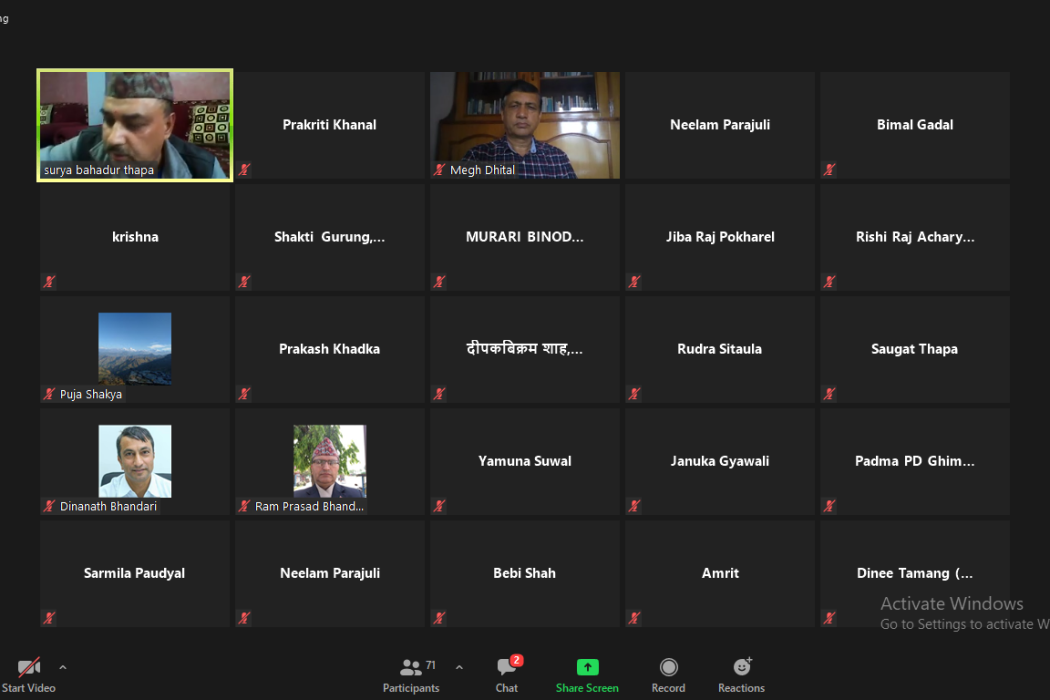
Task: Click Ram Prasad Bhand's profile photo
Action: pos(329,461)
